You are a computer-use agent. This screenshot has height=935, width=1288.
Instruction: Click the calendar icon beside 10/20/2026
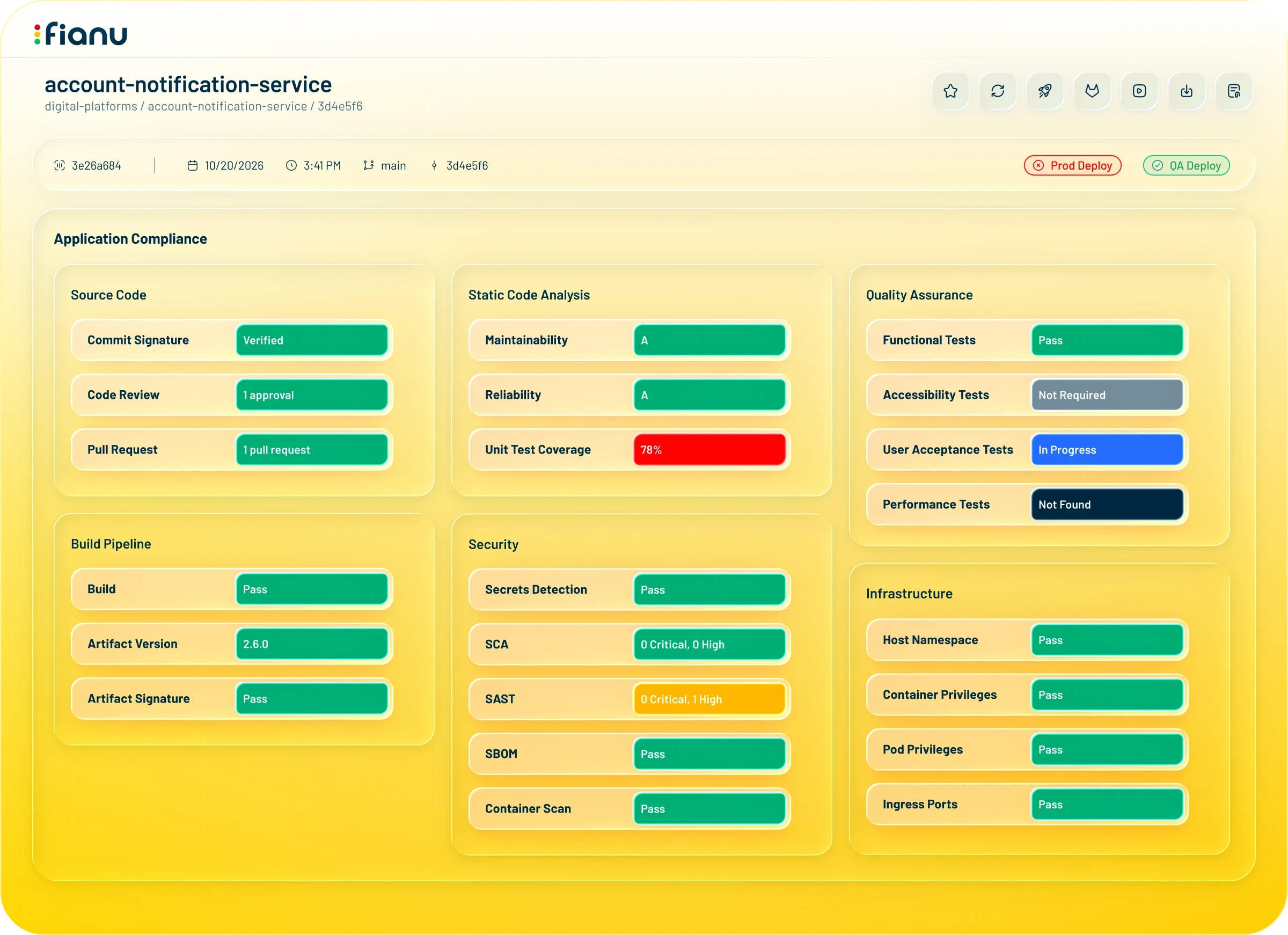coord(193,165)
